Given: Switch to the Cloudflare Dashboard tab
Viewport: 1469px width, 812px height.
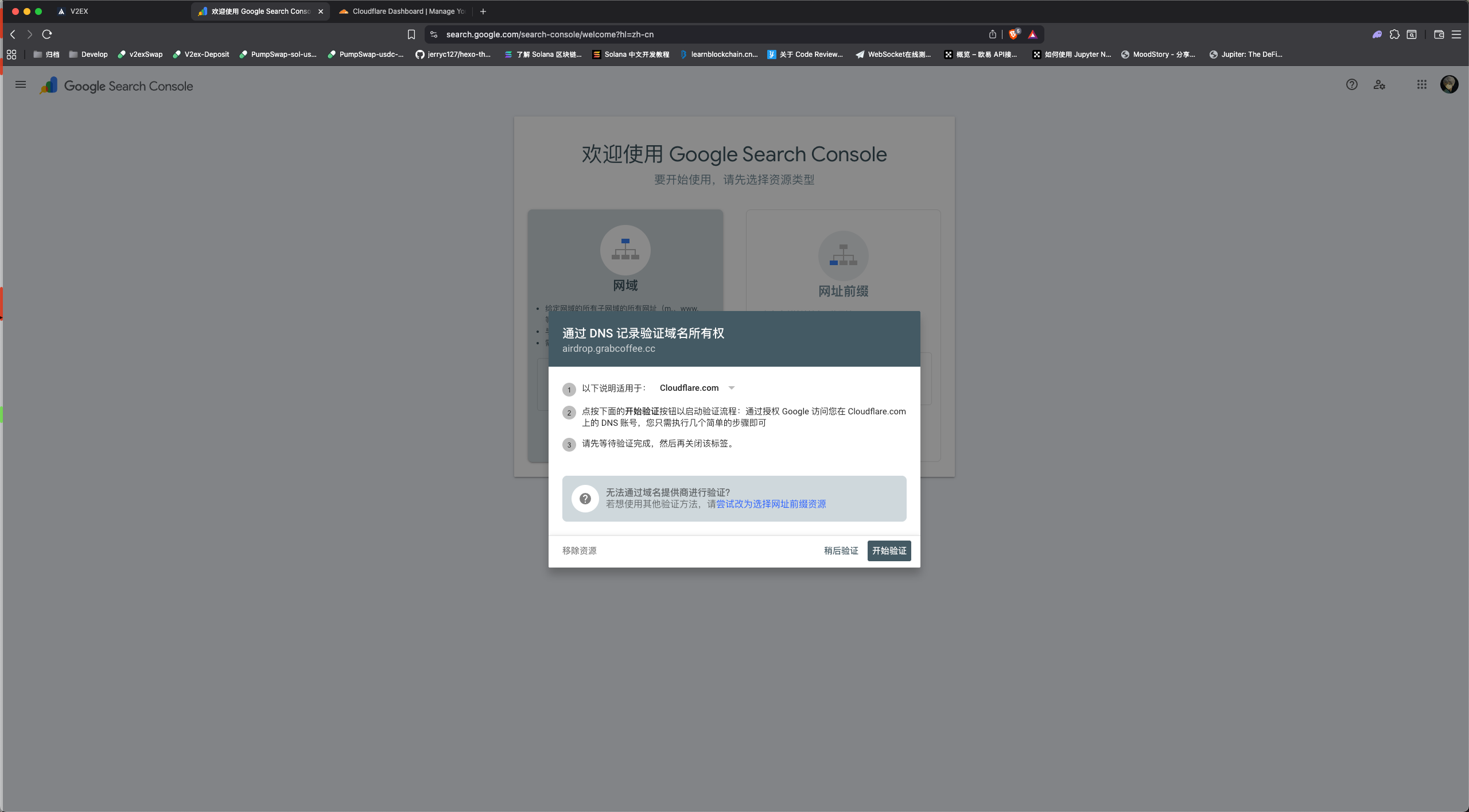Looking at the screenshot, I should click(402, 11).
